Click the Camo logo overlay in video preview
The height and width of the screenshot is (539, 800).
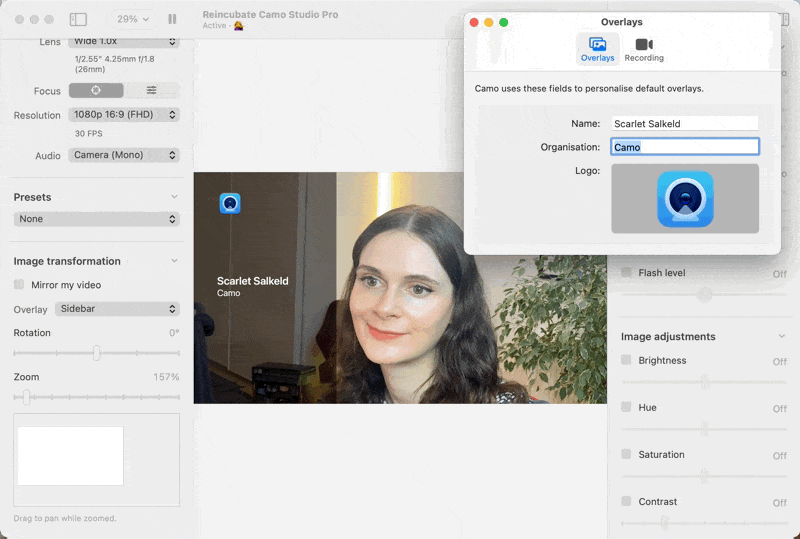click(x=230, y=203)
